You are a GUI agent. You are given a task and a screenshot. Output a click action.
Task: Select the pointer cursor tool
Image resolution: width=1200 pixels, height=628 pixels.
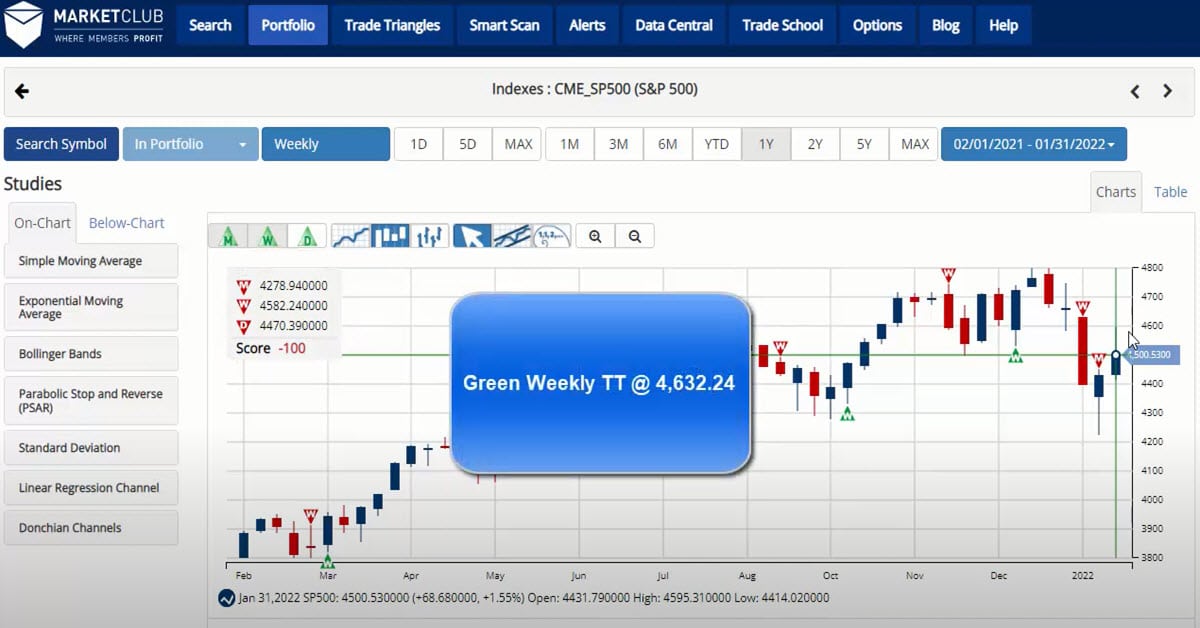(472, 236)
